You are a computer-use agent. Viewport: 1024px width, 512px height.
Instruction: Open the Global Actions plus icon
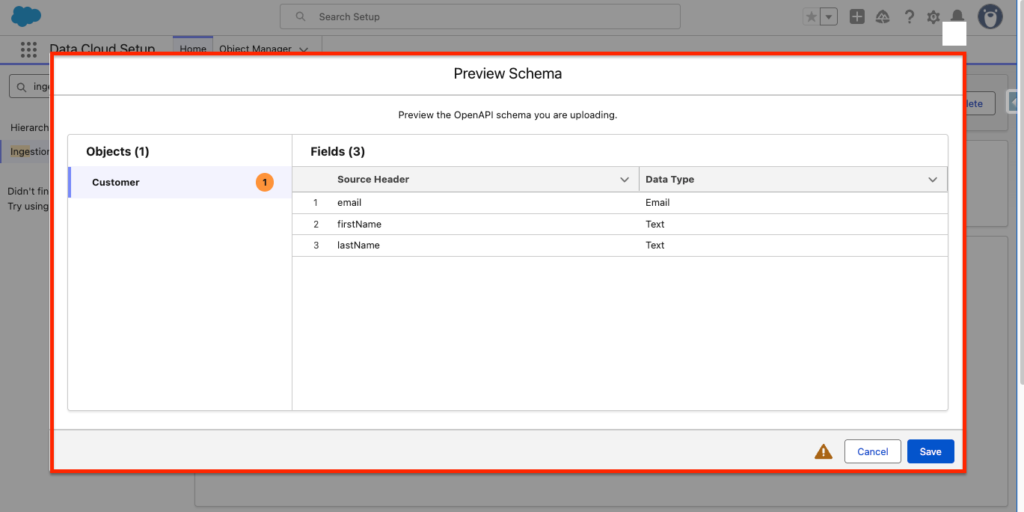857,17
